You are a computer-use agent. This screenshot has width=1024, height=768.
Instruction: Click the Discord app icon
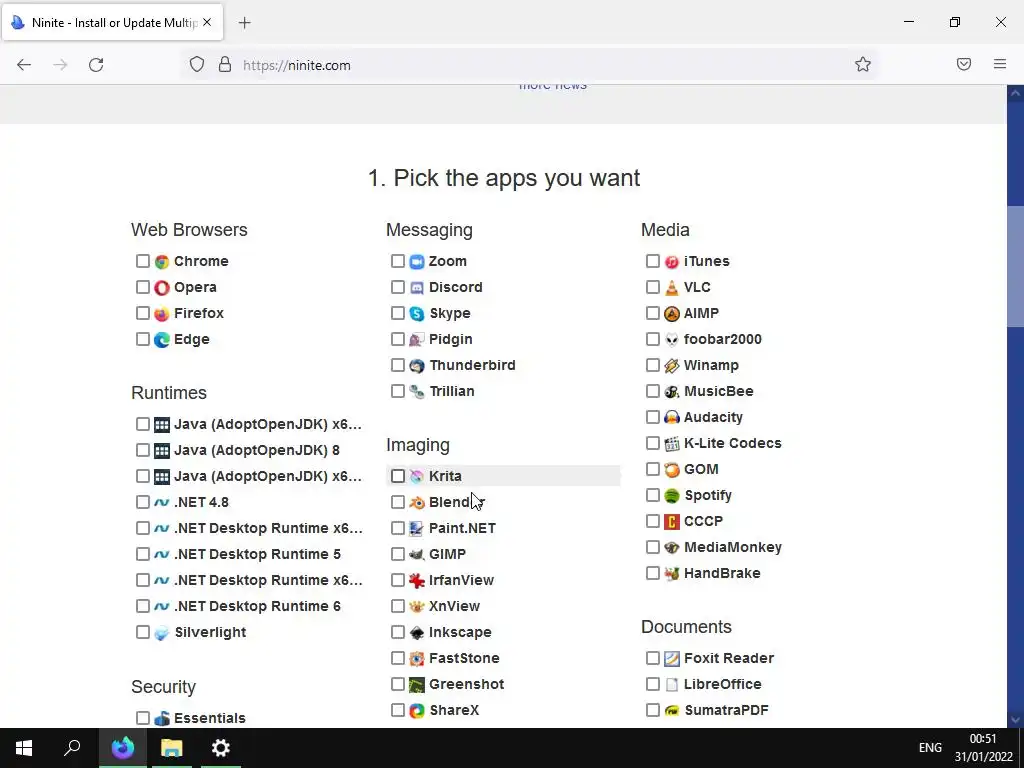click(x=417, y=288)
